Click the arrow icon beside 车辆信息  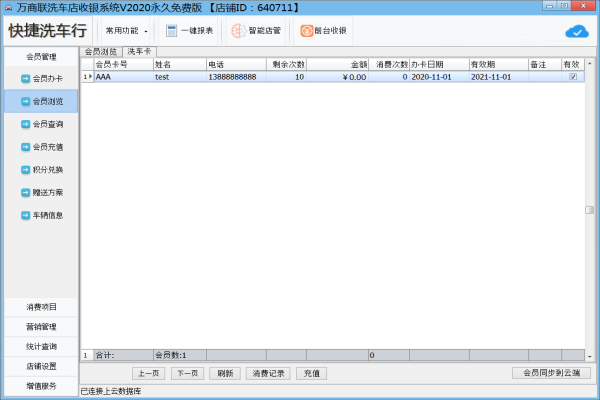point(25,215)
